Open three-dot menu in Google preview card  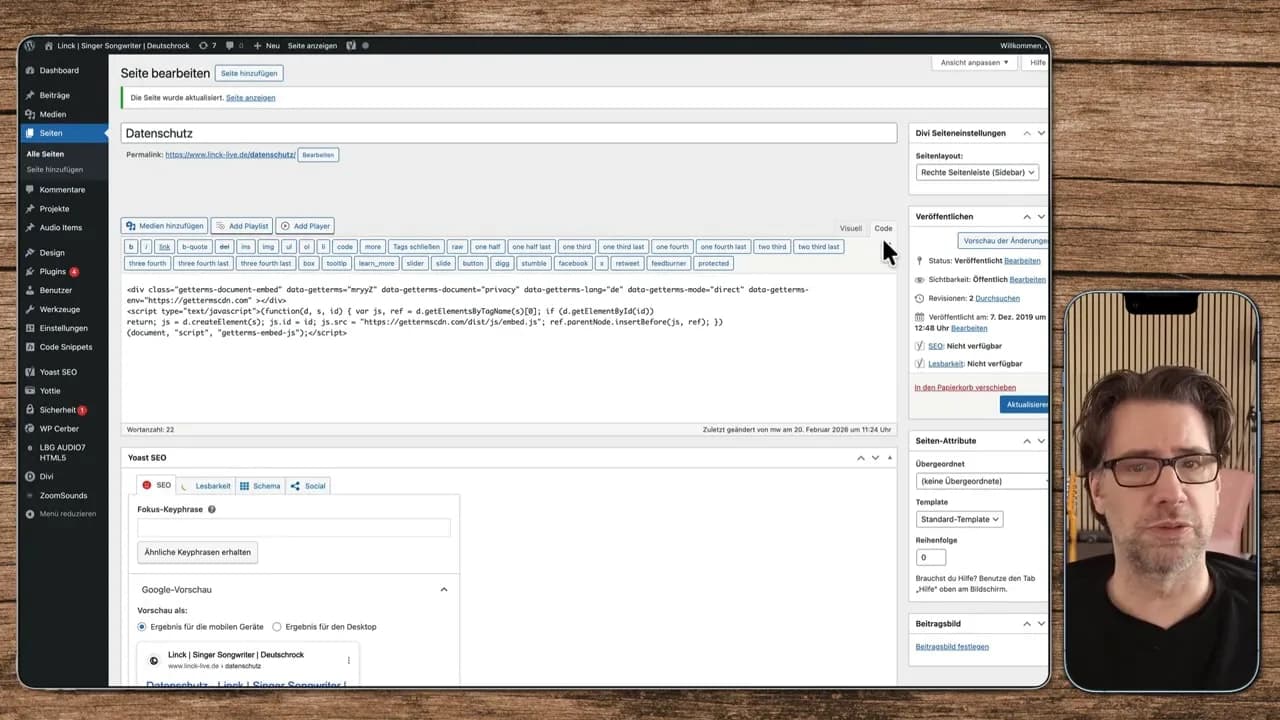pos(349,660)
